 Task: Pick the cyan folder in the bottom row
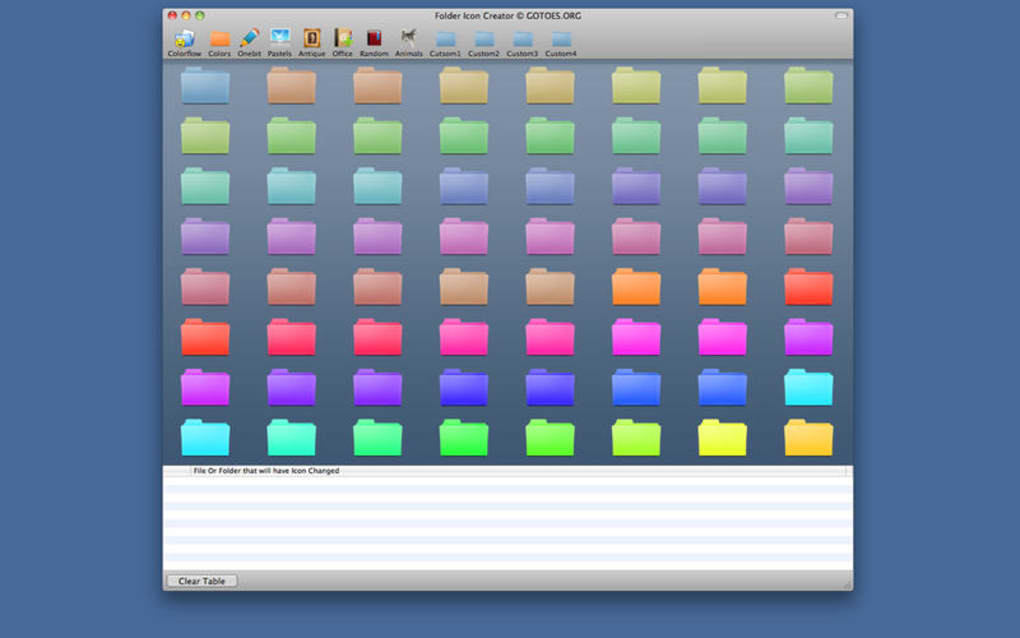pyautogui.click(x=205, y=437)
